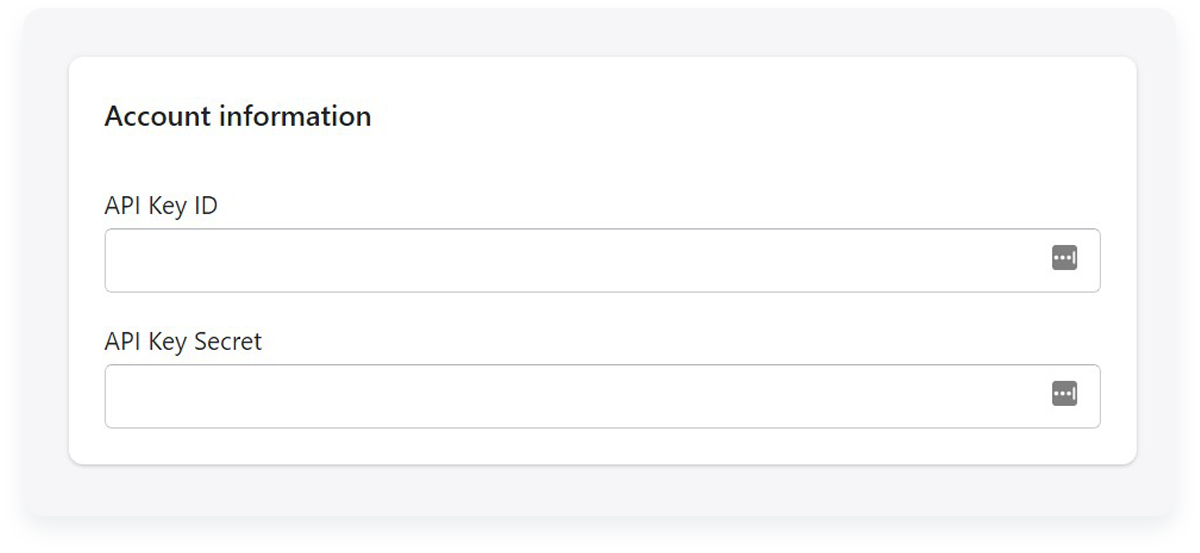Place cursor at start of API Key Secret input
Viewport: 1200px width, 553px height.
click(x=120, y=396)
